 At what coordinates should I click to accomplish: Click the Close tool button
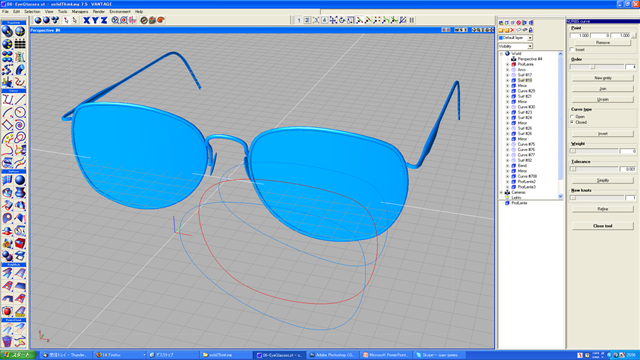[602, 226]
